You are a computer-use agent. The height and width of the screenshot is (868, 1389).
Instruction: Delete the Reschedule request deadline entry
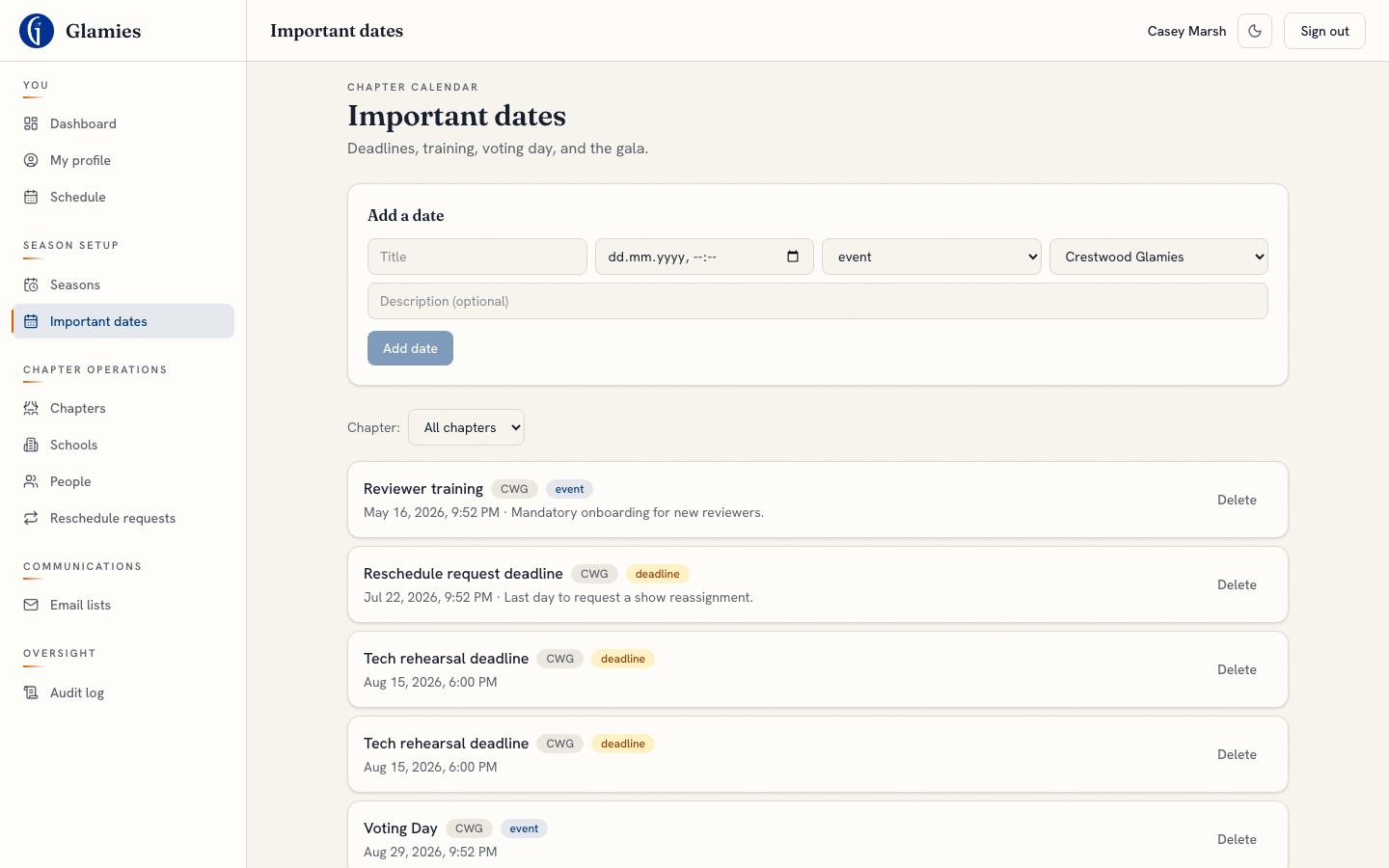(1237, 584)
